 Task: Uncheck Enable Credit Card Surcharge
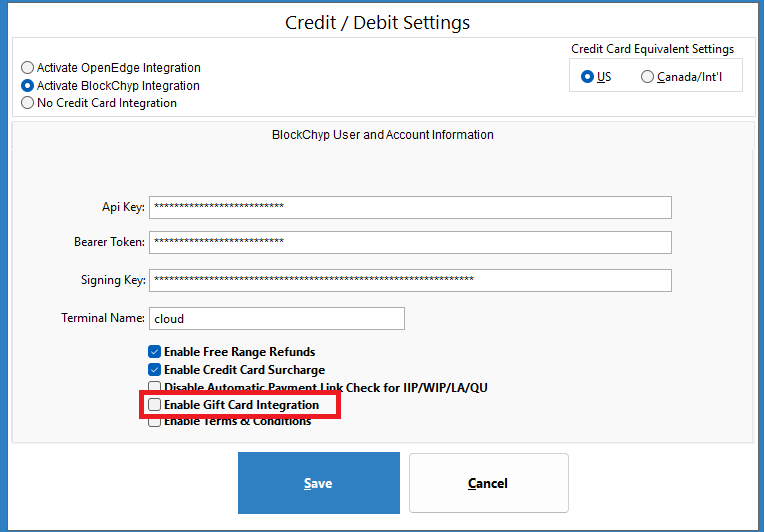click(x=154, y=369)
